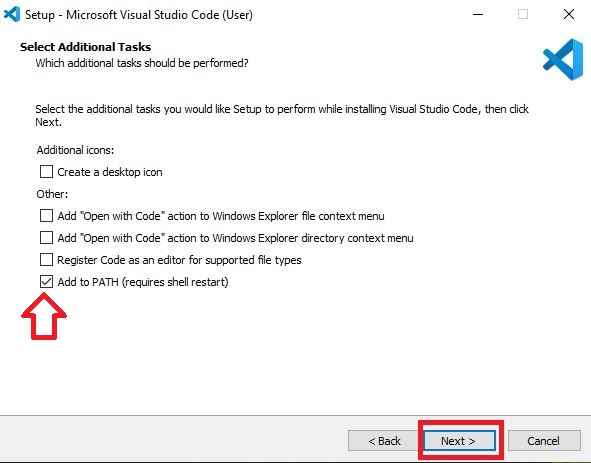Click the 'Add to PATH (requires shell restart)' label
The height and width of the screenshot is (463, 591).
pyautogui.click(x=143, y=282)
